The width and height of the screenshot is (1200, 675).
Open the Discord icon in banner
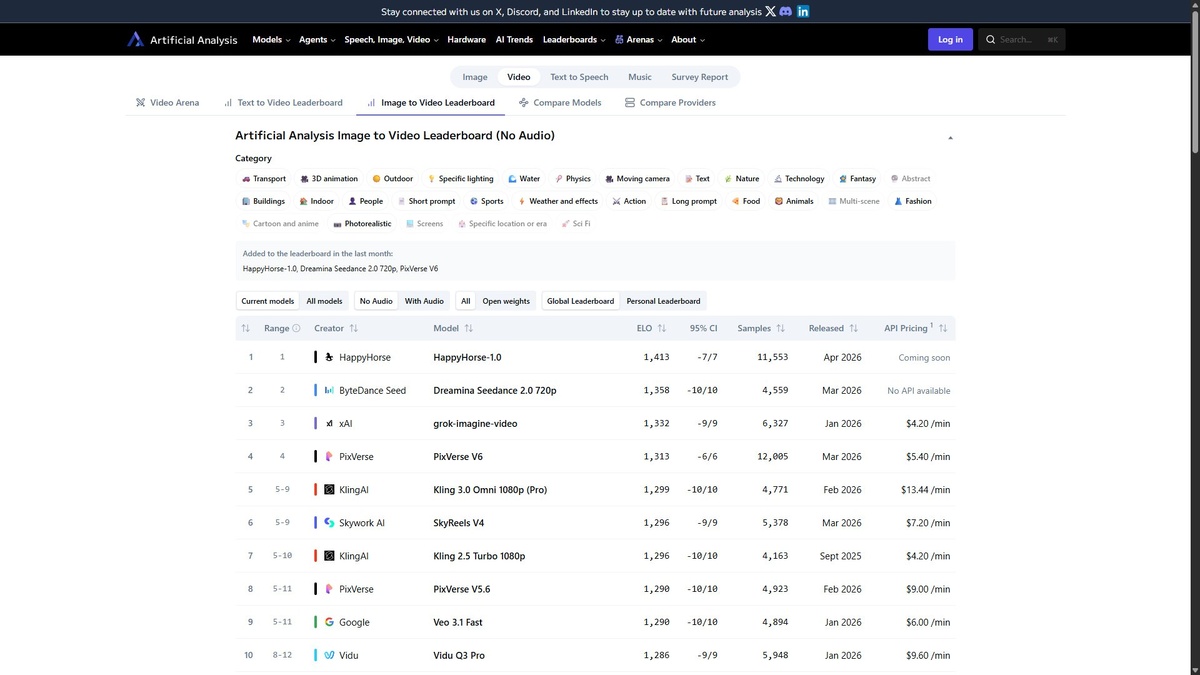click(x=786, y=12)
